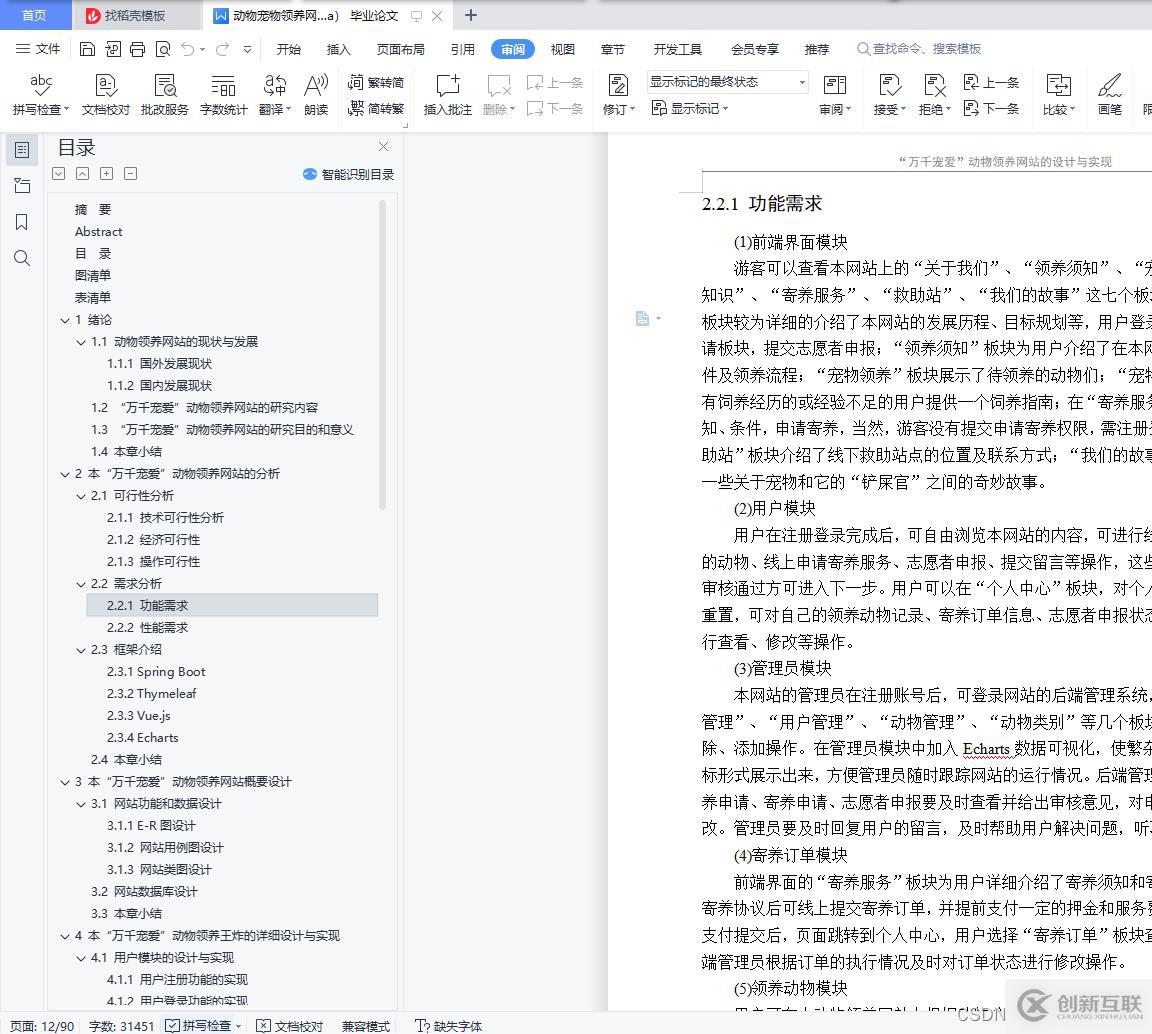Open the bookmark panel in left sidebar
The width and height of the screenshot is (1152, 1034).
coord(22,222)
